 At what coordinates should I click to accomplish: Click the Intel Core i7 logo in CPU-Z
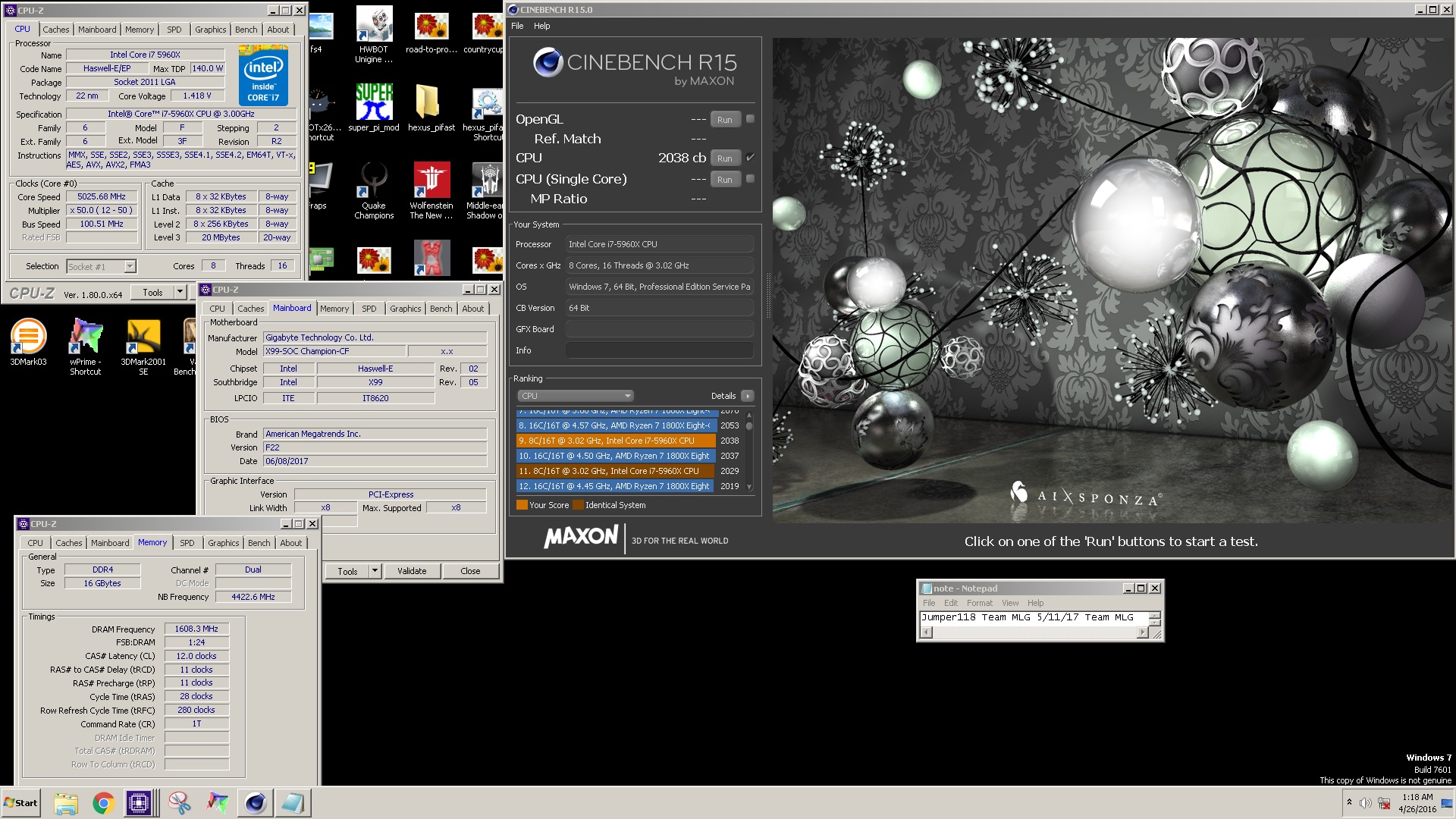262,75
